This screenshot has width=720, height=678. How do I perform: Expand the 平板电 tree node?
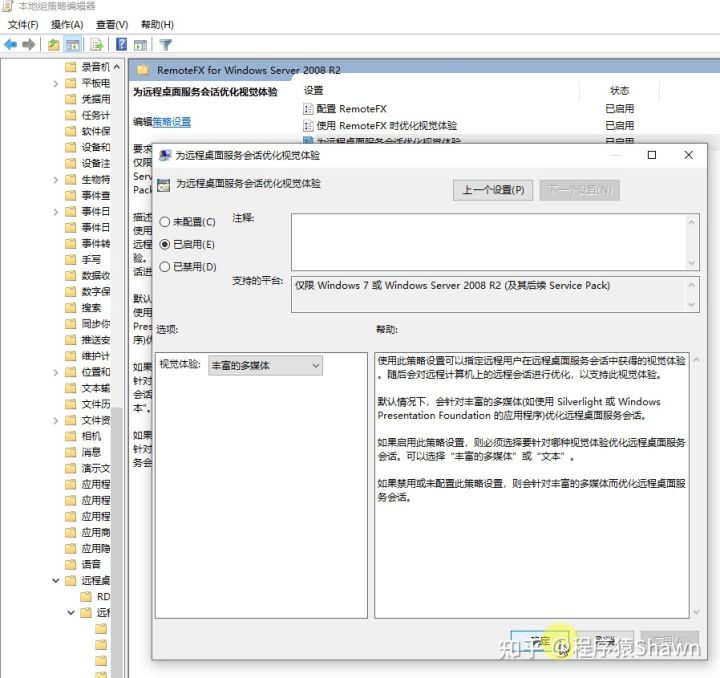[56, 84]
